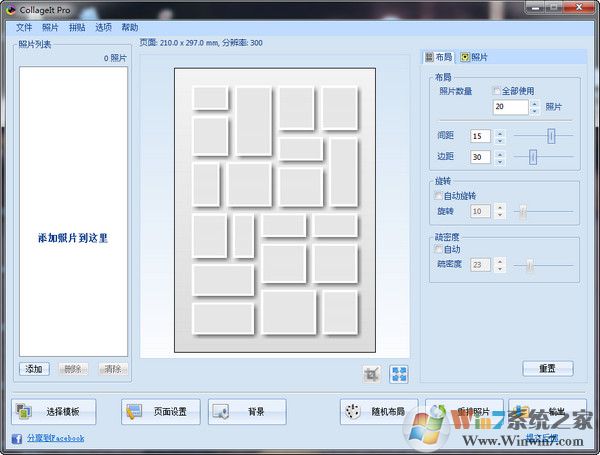Open the 拼贴 menu

[77, 28]
